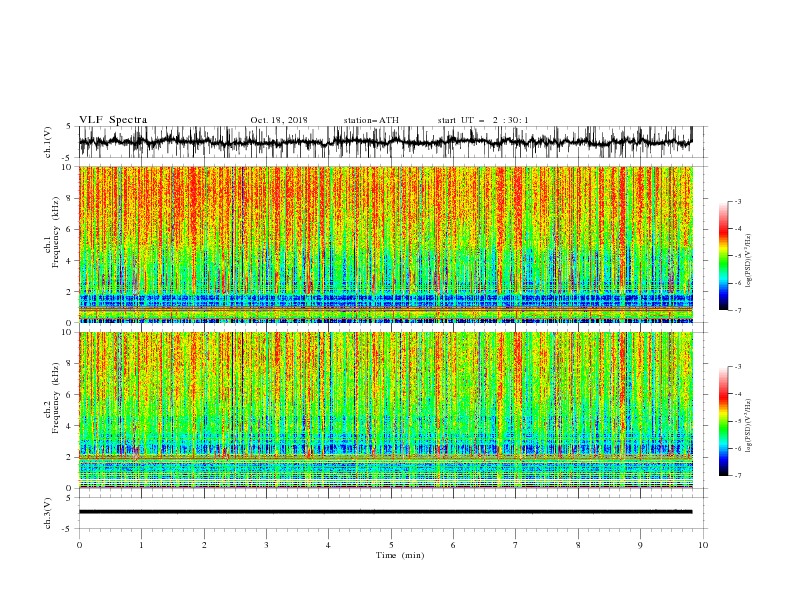Screen dimensions: 792x612
Task: Click time axis tick label "7"
Action: [516, 545]
